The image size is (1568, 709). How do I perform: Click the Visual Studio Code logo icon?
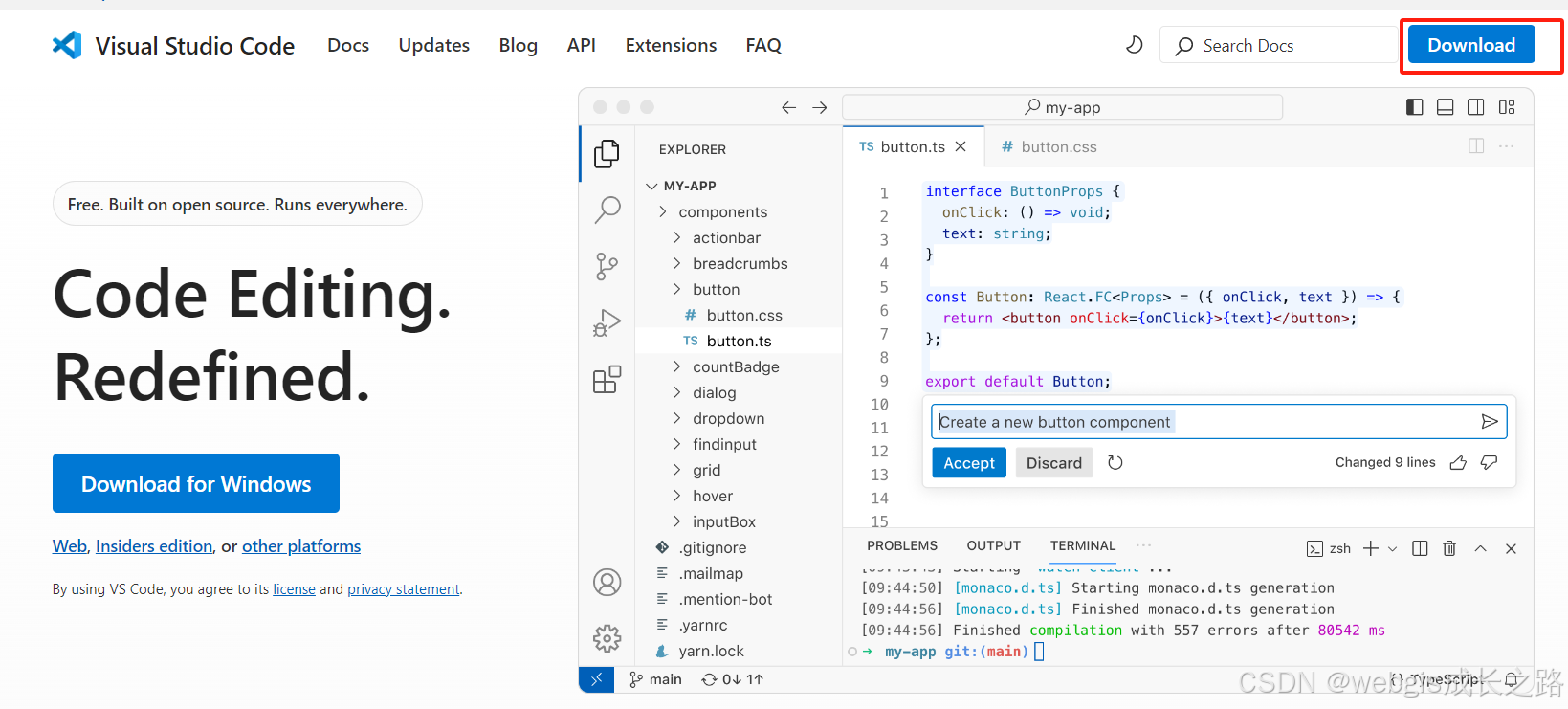coord(67,45)
